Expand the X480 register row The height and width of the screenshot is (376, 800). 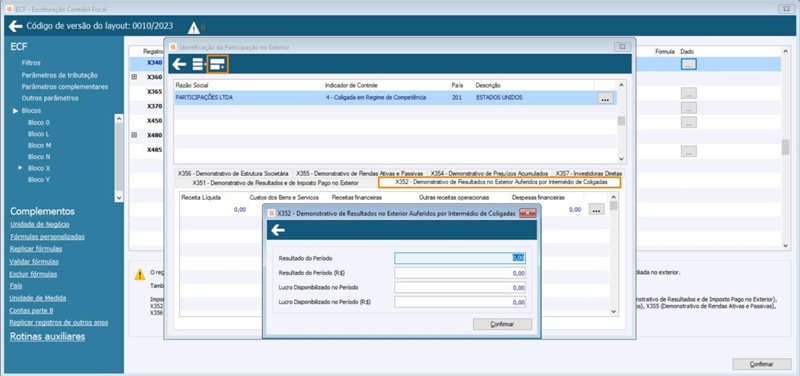[134, 135]
